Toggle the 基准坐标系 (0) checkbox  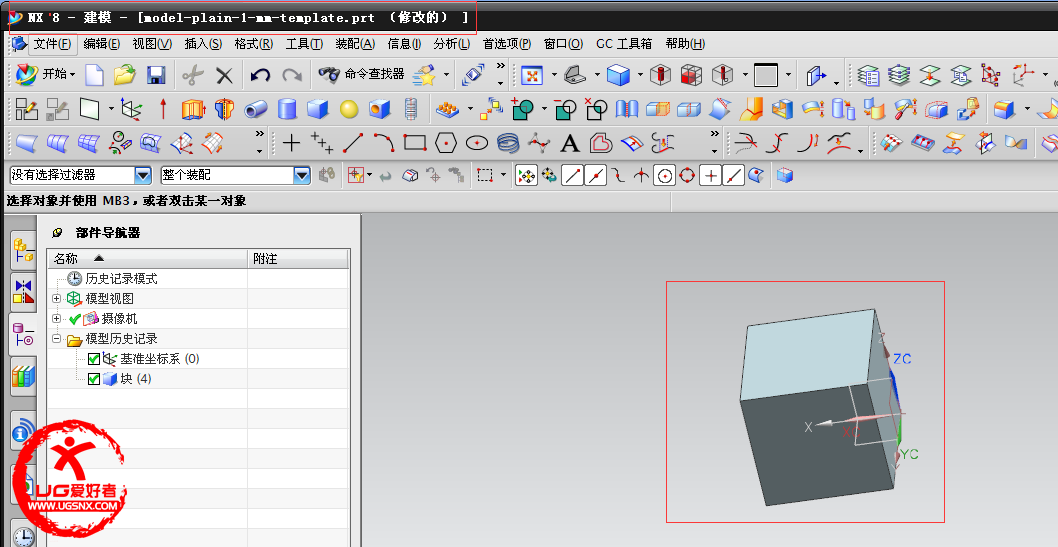[x=94, y=359]
